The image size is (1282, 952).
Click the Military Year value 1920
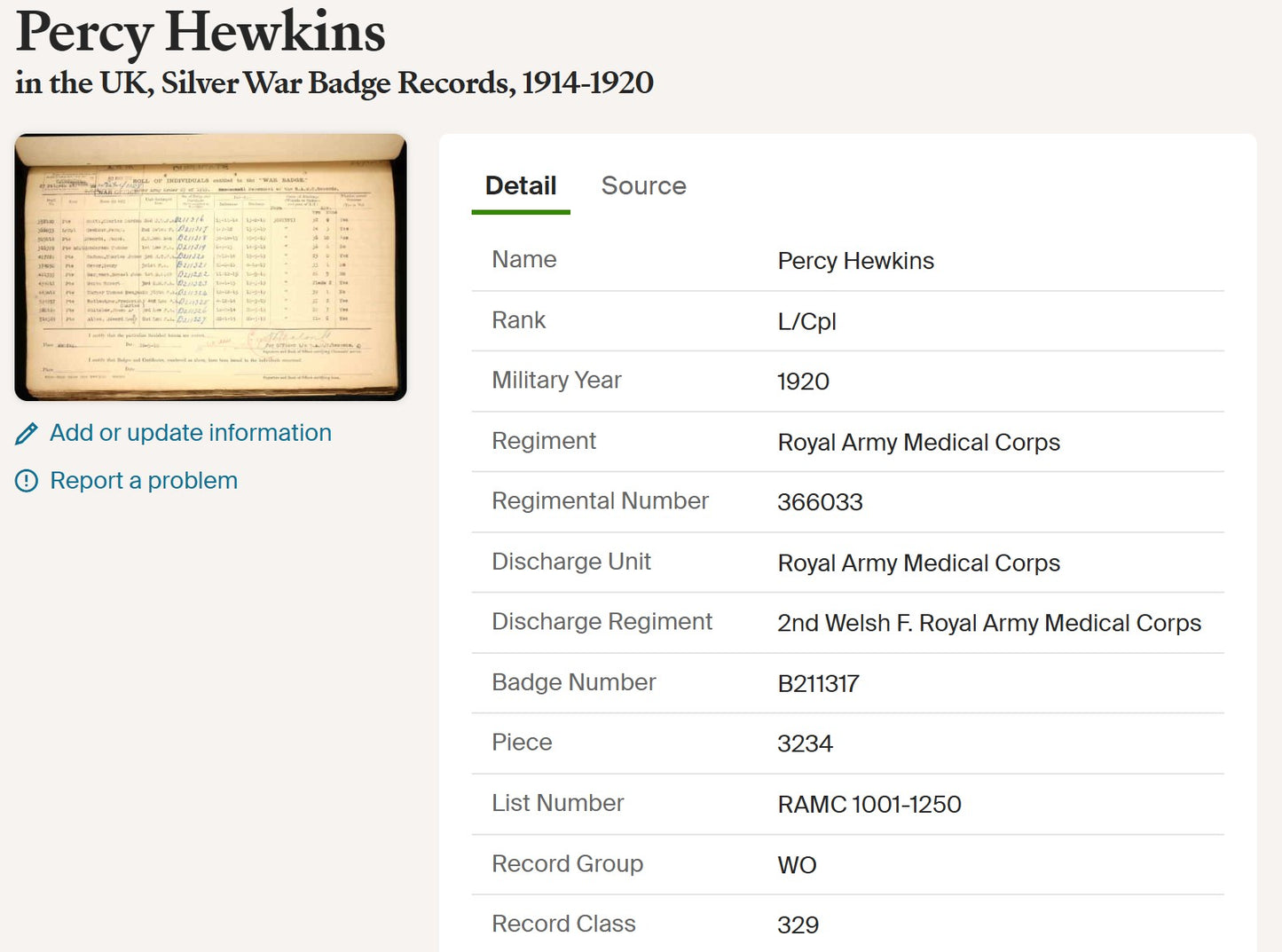803,382
